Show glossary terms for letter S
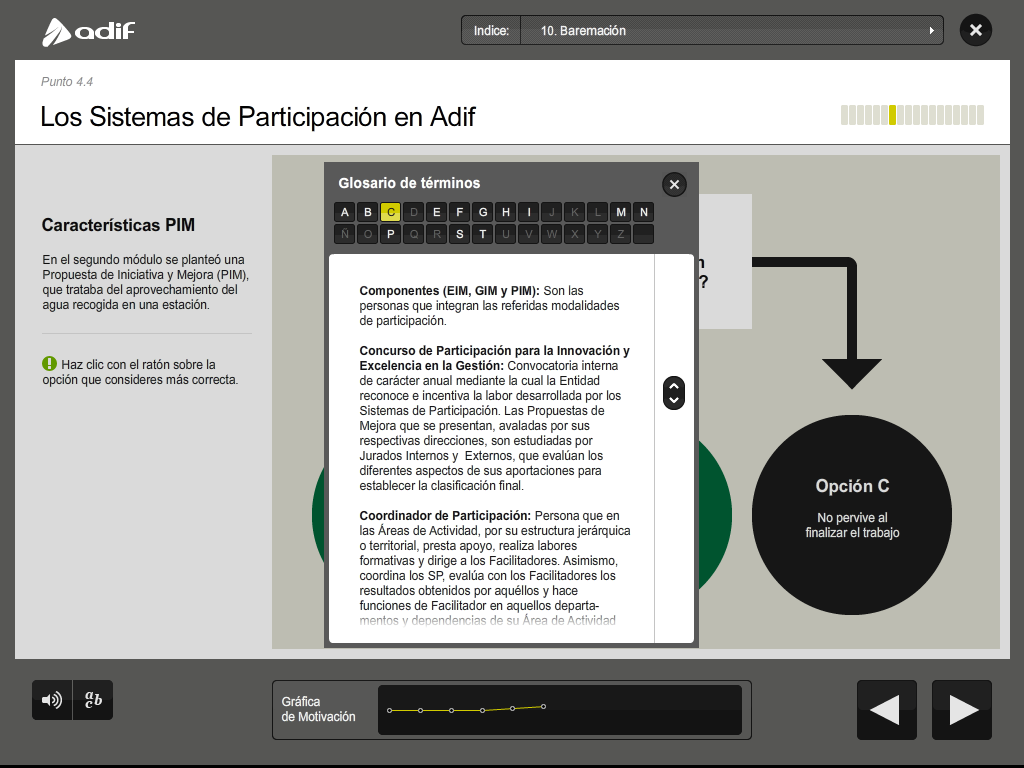 [460, 234]
